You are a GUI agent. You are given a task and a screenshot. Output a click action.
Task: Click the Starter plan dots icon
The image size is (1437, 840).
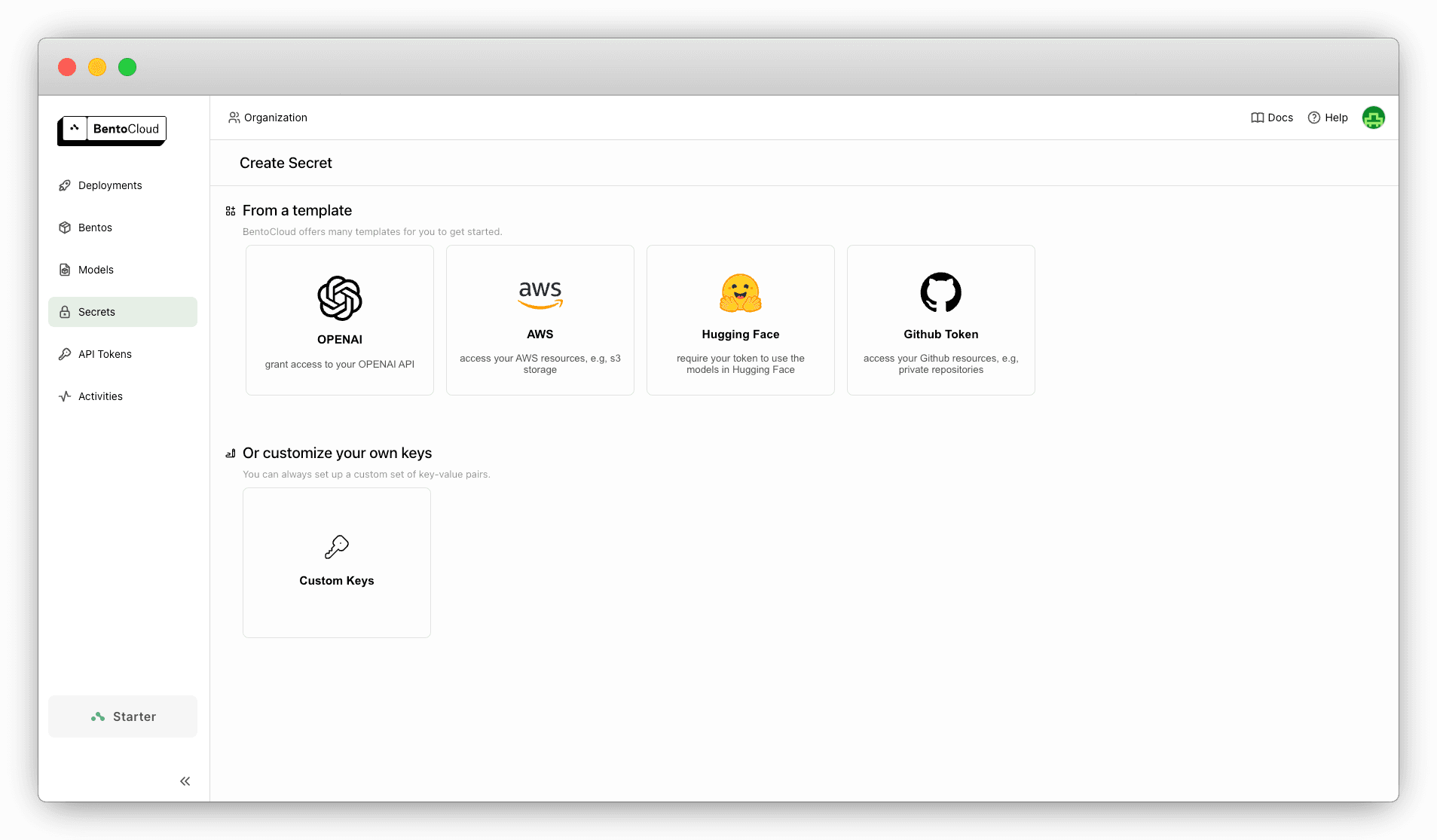(x=98, y=716)
